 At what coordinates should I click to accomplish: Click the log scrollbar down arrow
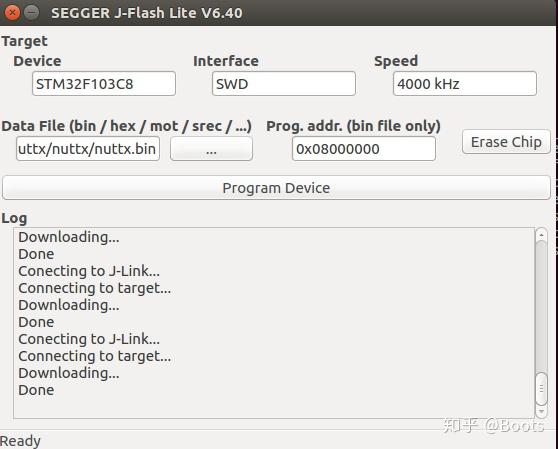[541, 412]
